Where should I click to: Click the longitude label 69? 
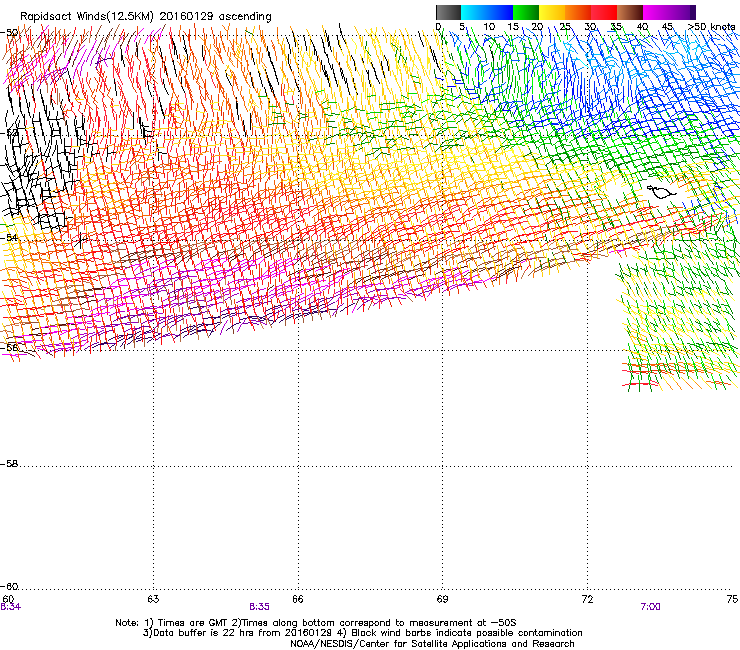(442, 599)
